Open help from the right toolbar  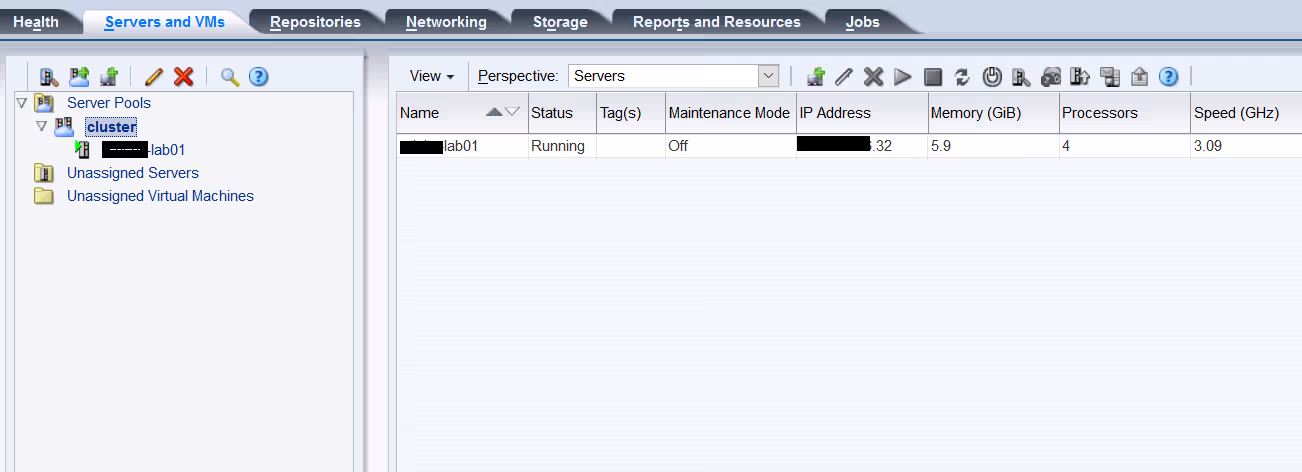[1168, 77]
